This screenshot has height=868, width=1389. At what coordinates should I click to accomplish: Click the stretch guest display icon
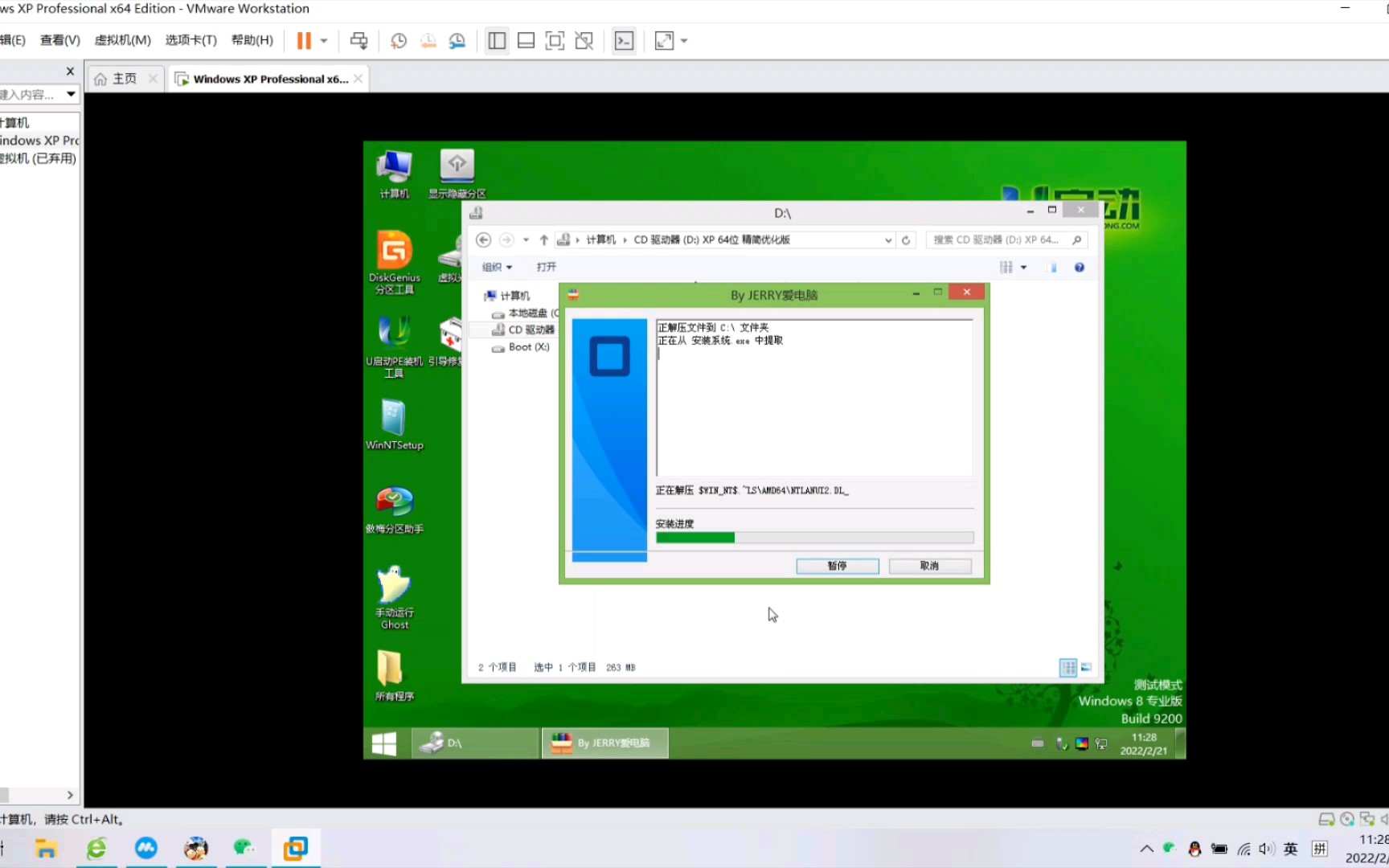coord(664,40)
